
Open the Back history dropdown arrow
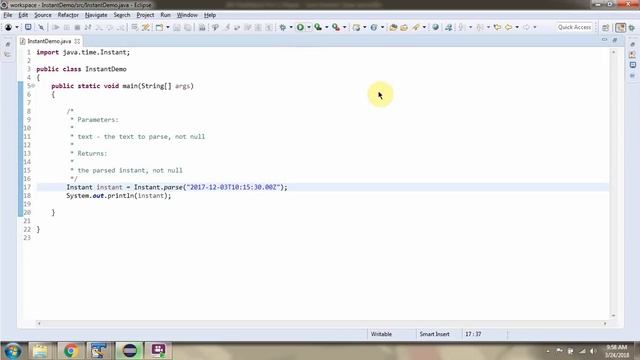(517, 27)
